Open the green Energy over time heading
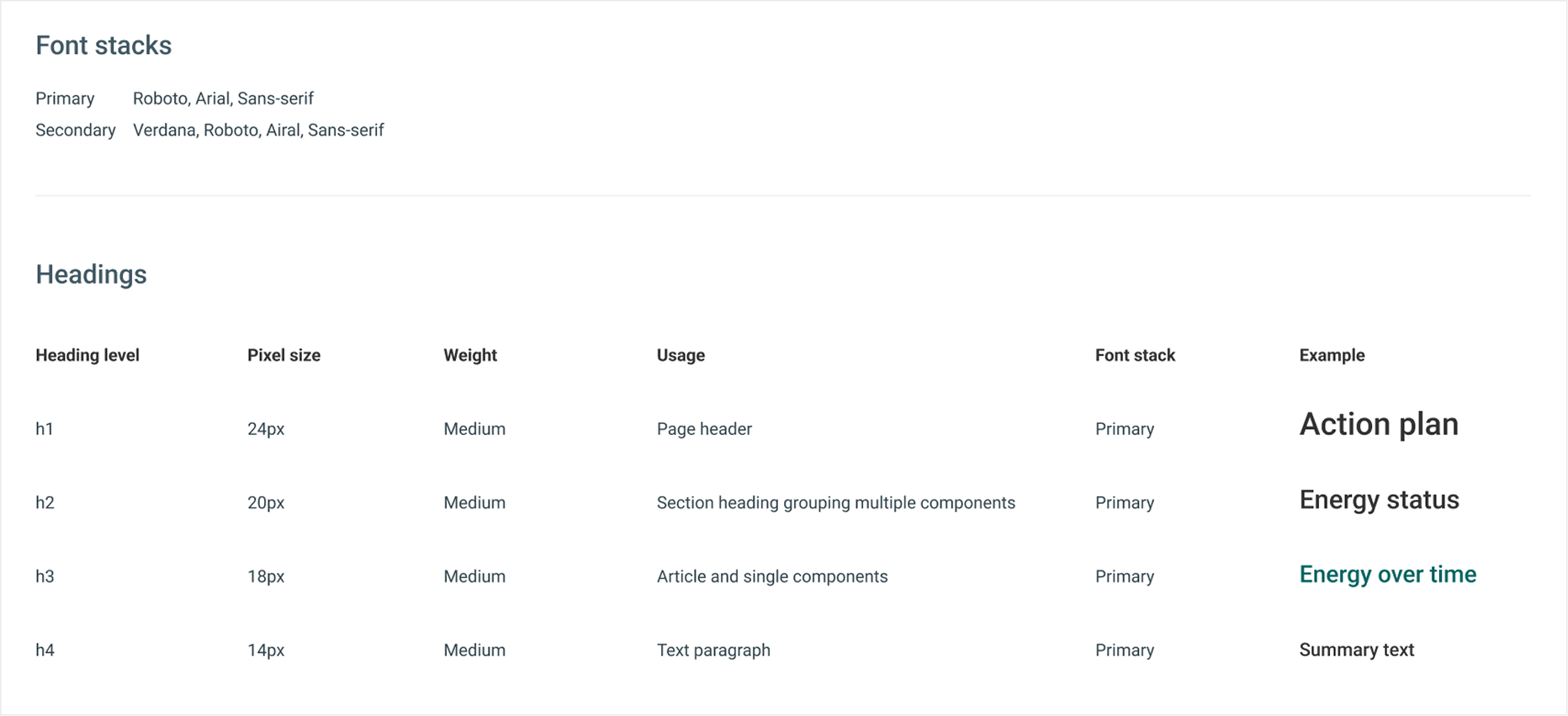The image size is (1568, 716). point(1388,575)
